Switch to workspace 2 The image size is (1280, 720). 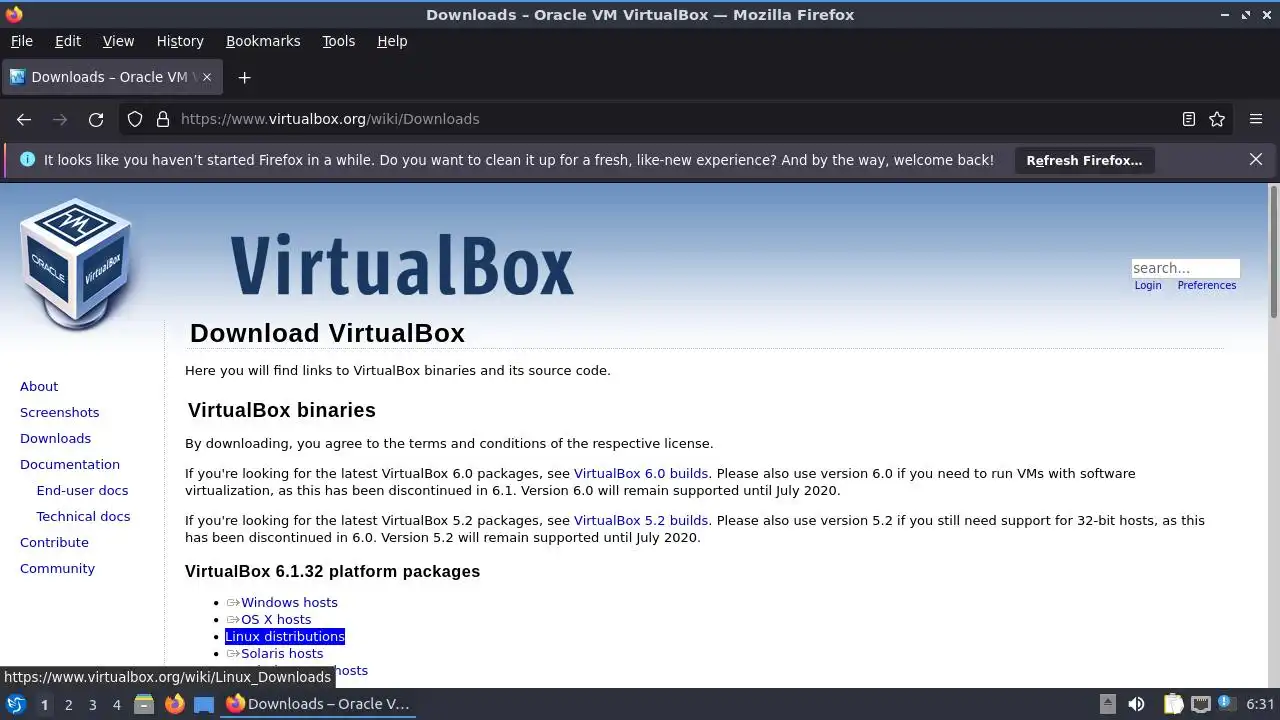pos(68,704)
